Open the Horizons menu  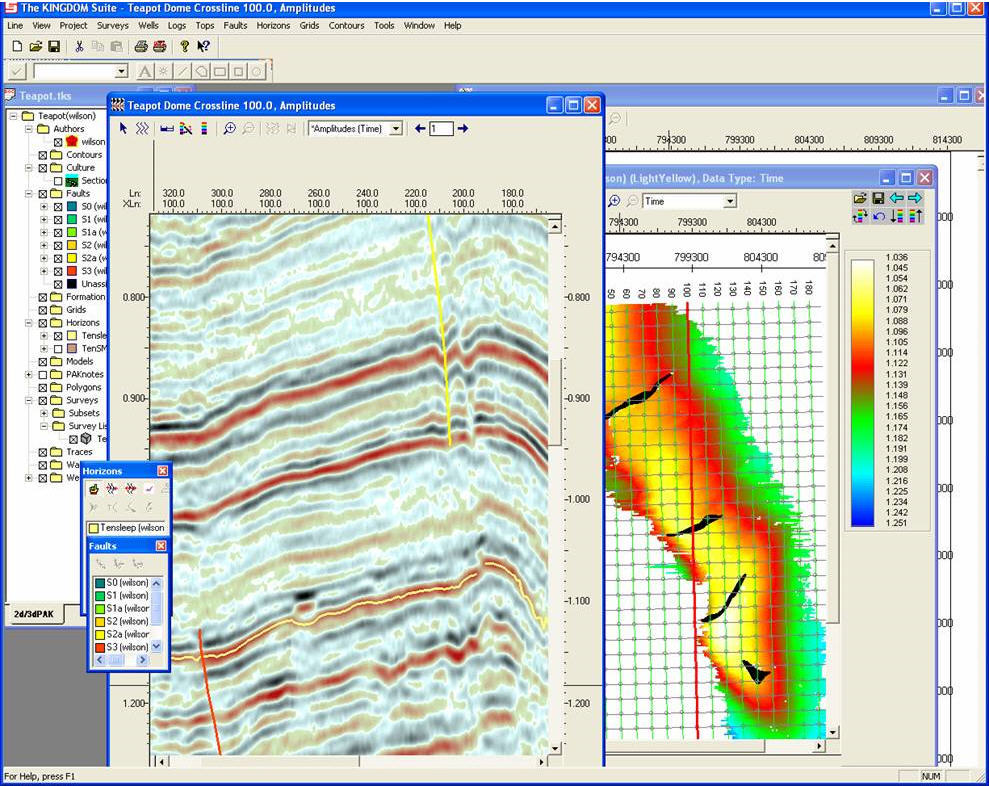(273, 25)
